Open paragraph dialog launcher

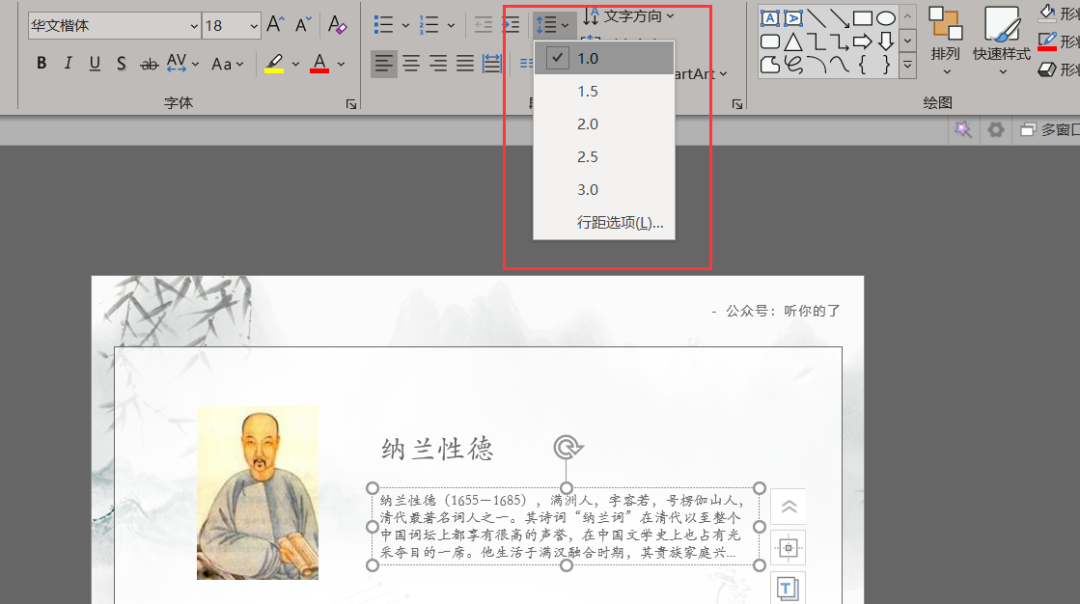pos(737,104)
